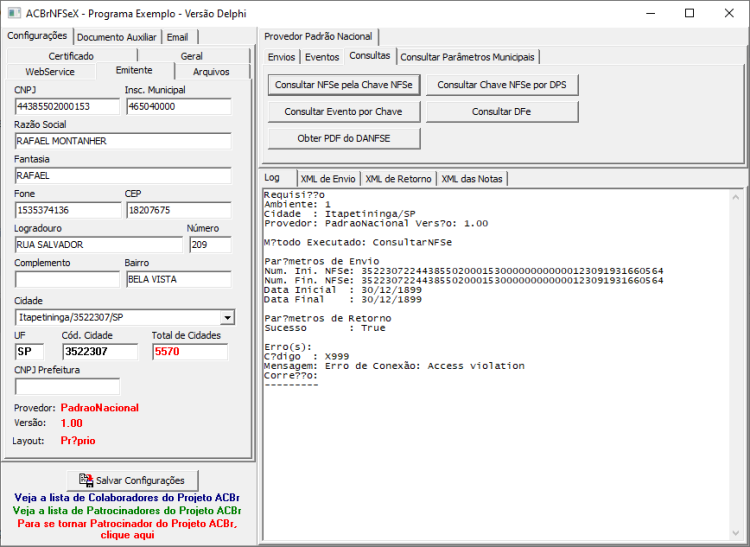The image size is (750, 547).
Task: Click the ACBrNFSeX app icon in title bar
Action: tap(14, 13)
